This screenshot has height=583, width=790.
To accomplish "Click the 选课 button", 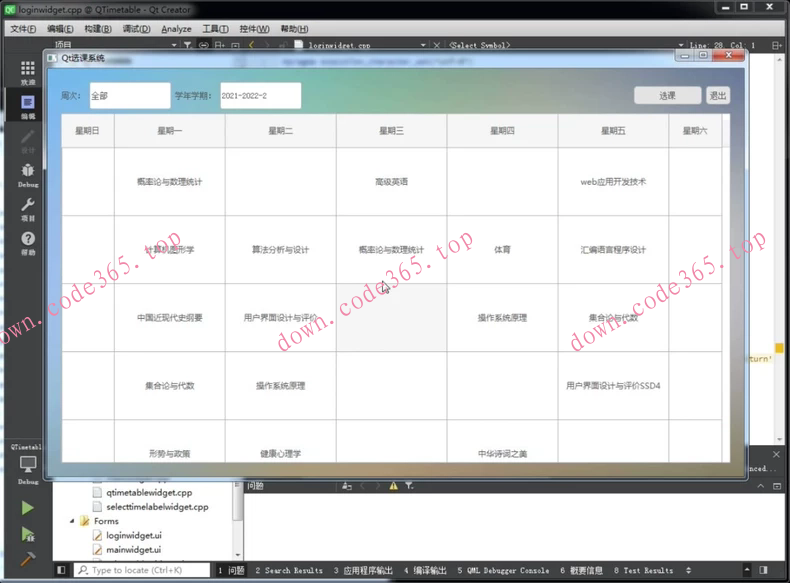I will click(667, 96).
